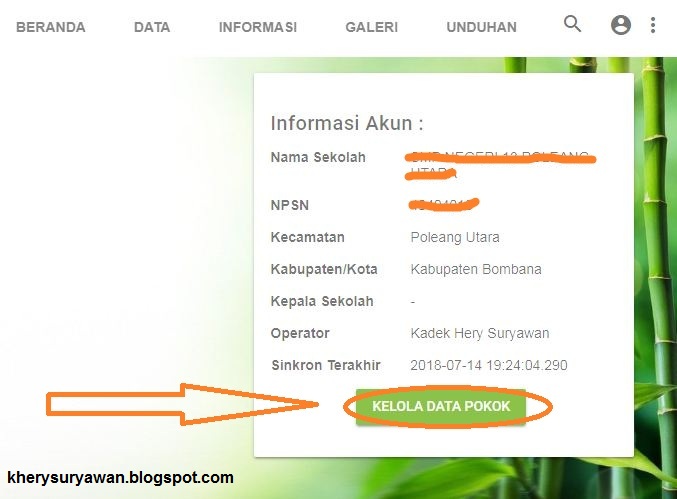Screen dimensions: 677x499
Task: Navigate to the UNDUHAN menu item
Action: pos(481,27)
